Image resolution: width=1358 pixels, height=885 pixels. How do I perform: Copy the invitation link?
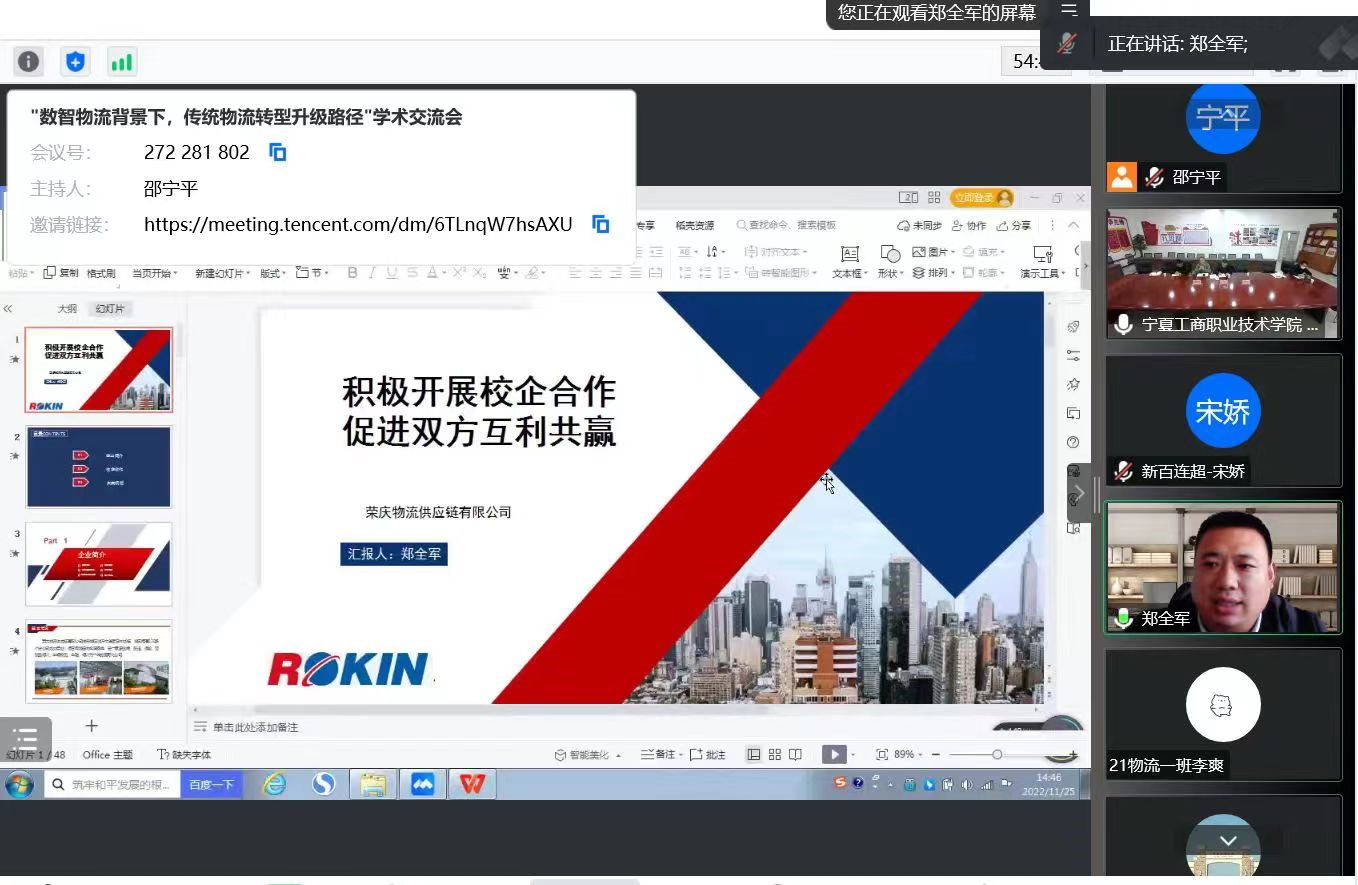[x=600, y=224]
